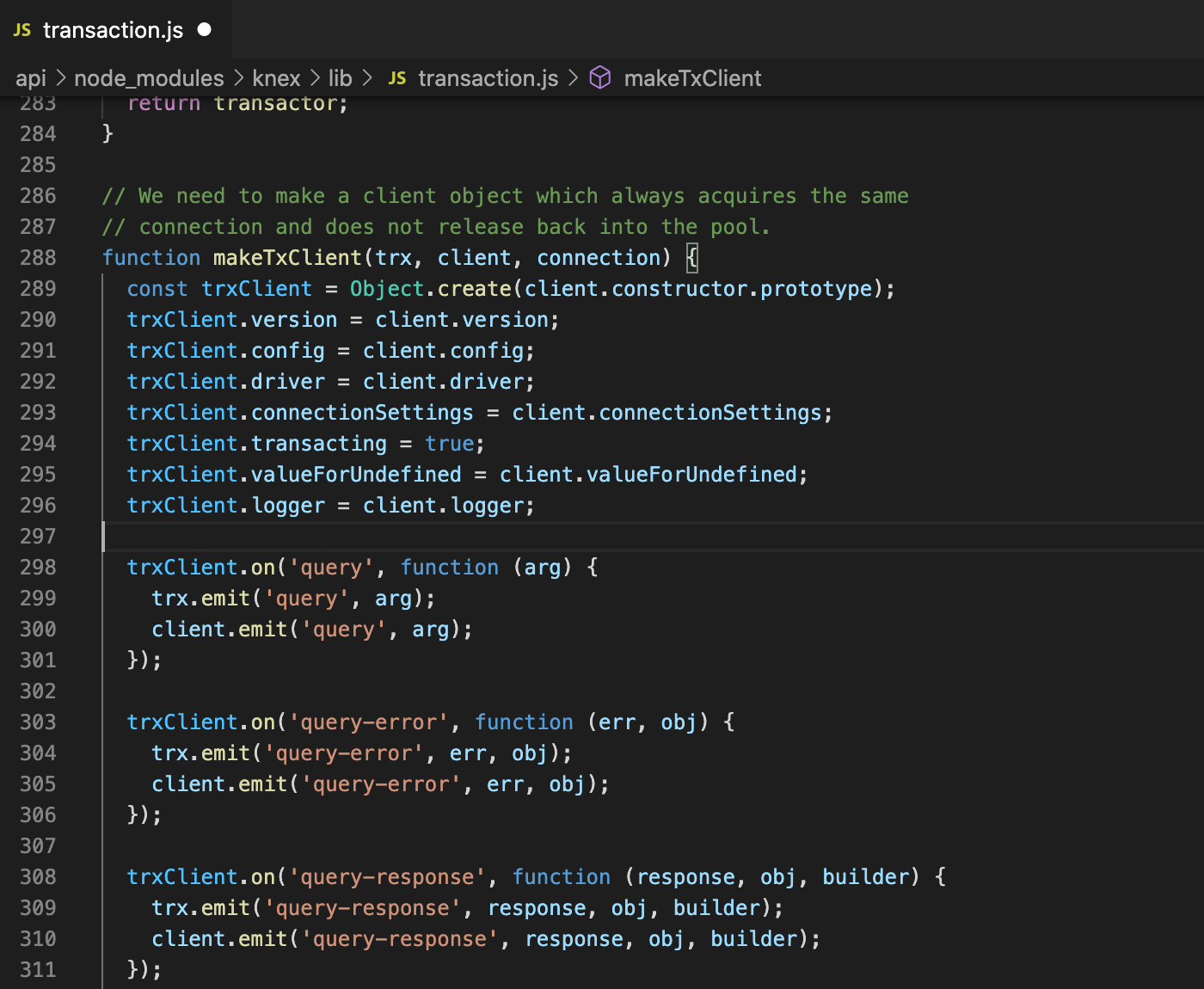Click the 'query-error' string on line 303
1204x989 pixels.
click(368, 722)
